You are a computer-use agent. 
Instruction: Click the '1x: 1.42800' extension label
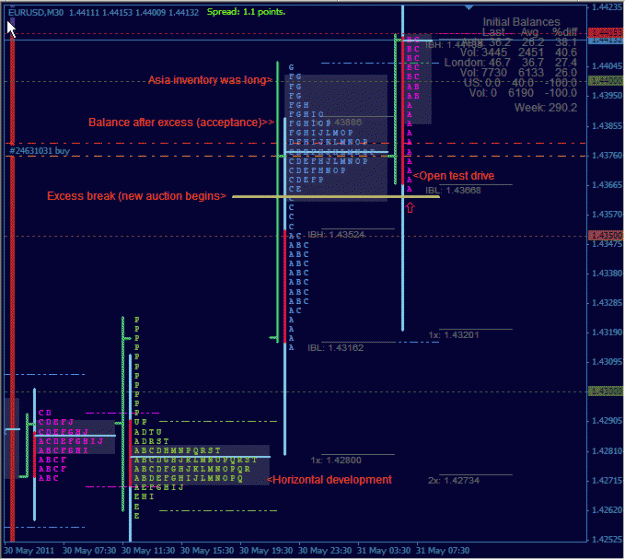coord(336,460)
